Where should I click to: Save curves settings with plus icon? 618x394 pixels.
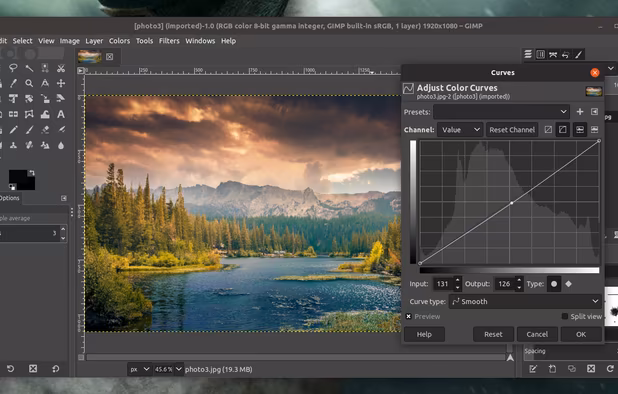580,112
